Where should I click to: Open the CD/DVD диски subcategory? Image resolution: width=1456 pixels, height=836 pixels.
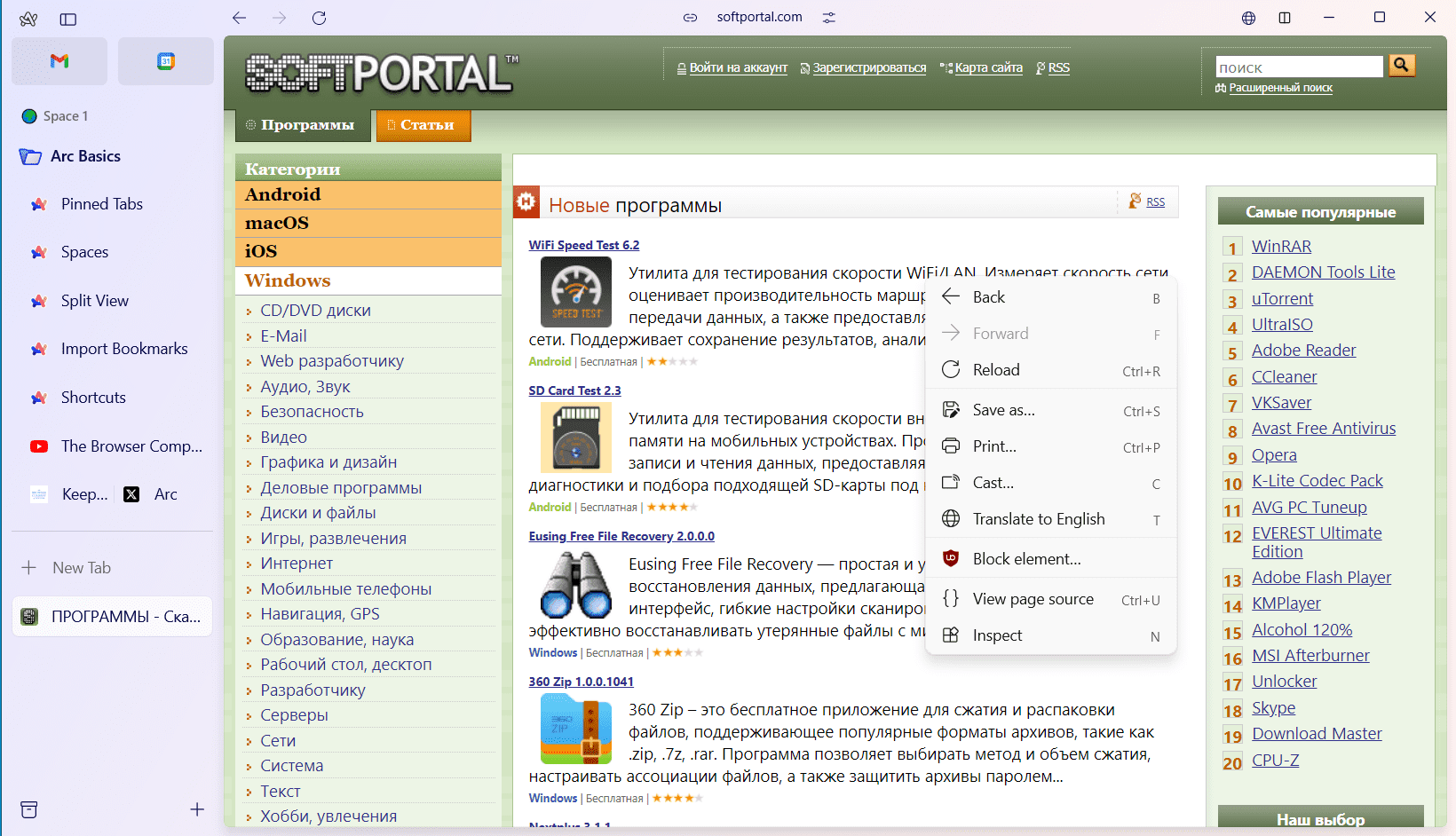(316, 311)
